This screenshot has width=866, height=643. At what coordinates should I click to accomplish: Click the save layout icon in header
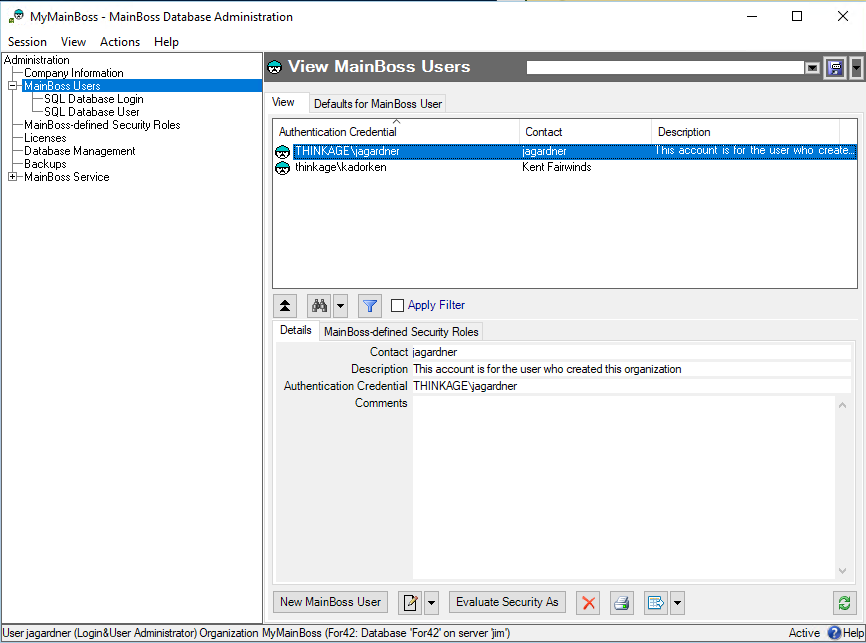(x=835, y=68)
